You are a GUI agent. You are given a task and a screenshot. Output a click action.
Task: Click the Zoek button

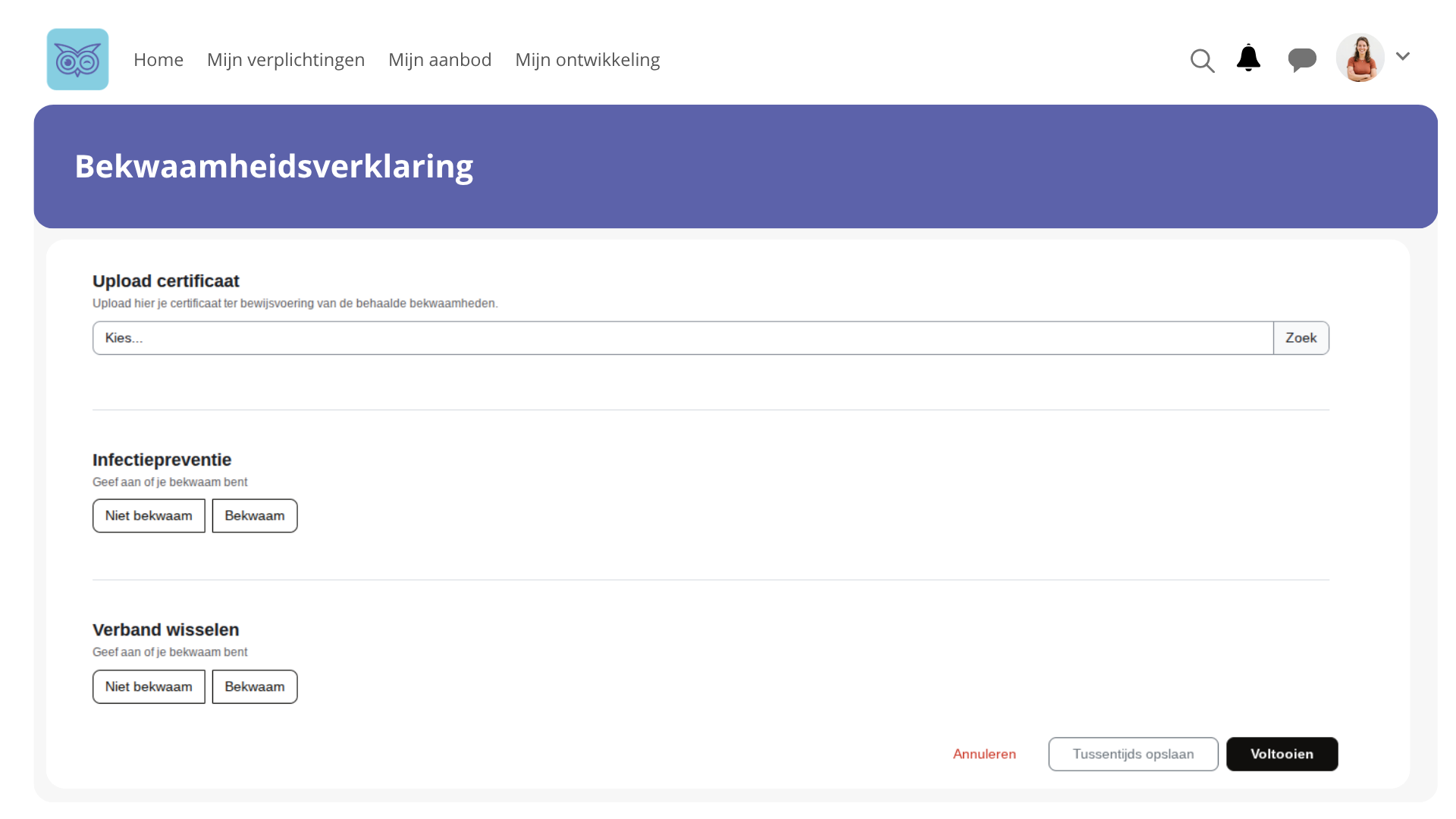[1301, 337]
